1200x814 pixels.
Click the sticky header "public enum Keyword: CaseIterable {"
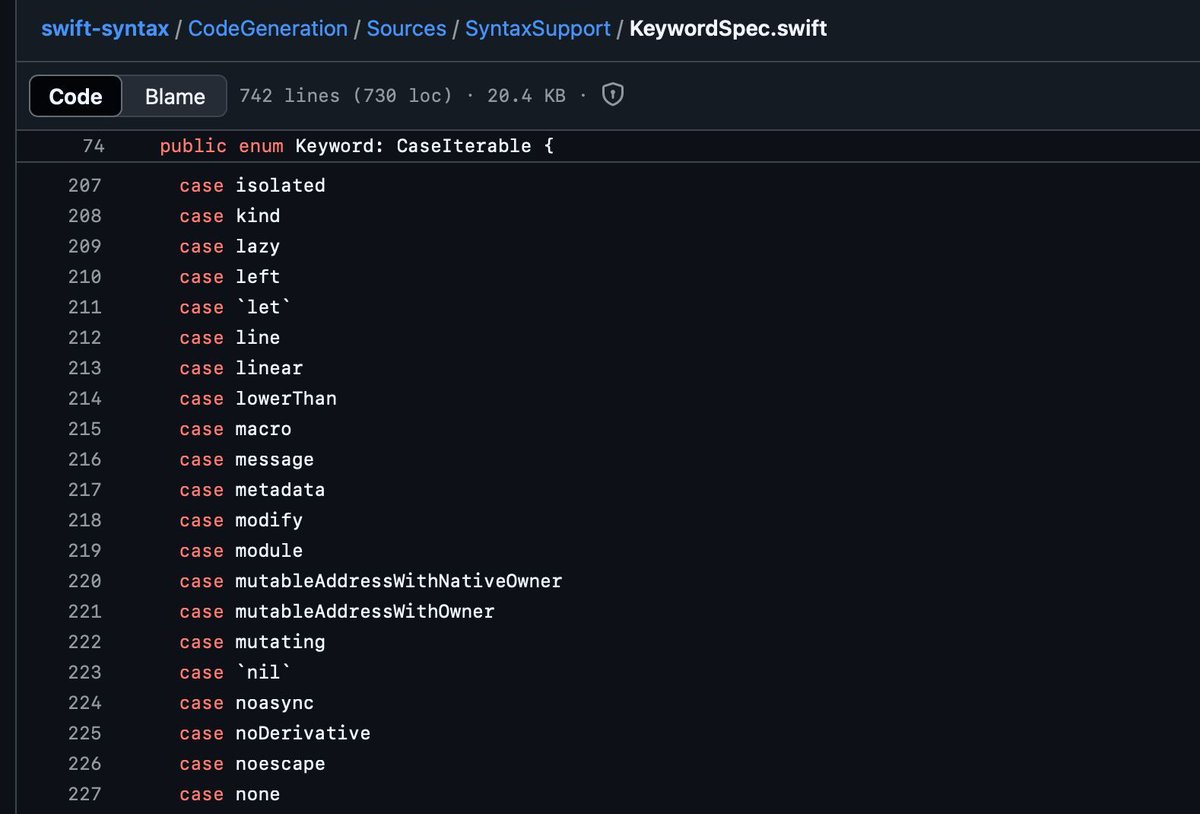pyautogui.click(x=357, y=146)
